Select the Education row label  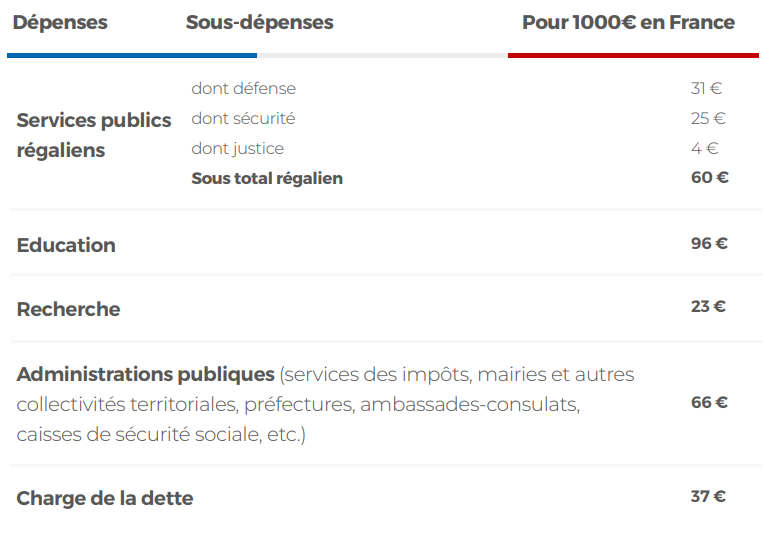66,245
